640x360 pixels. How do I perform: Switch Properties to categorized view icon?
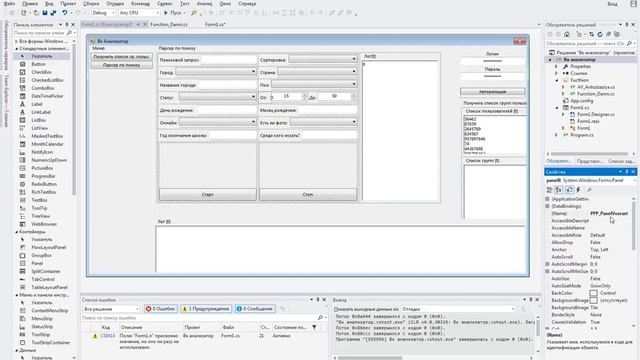(550, 190)
